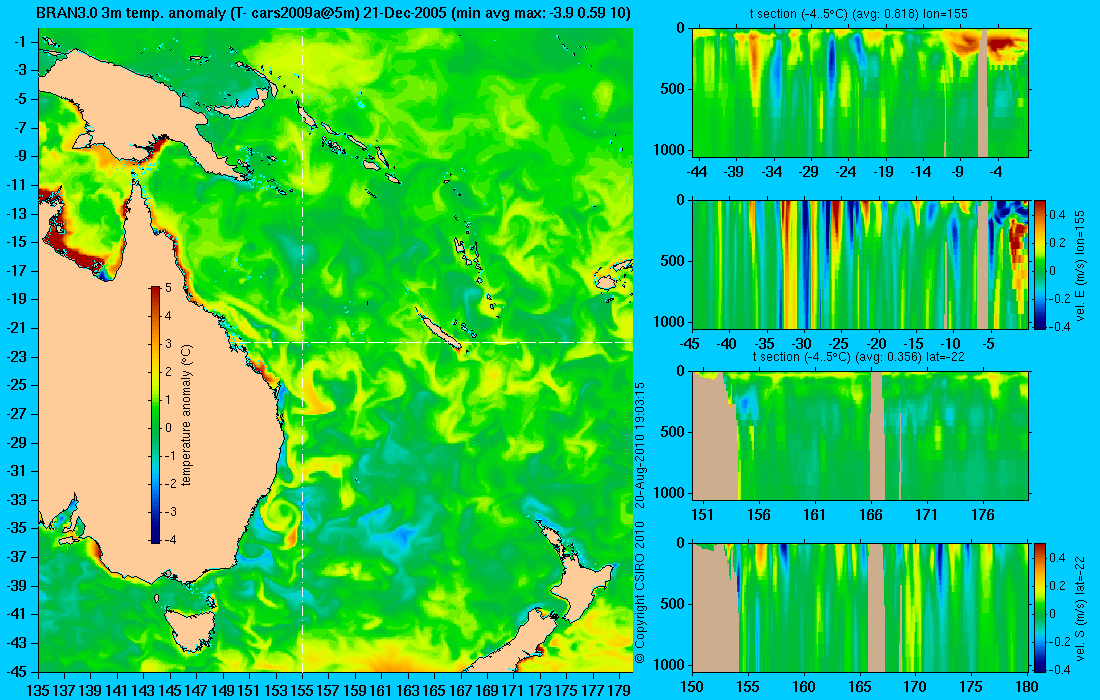This screenshot has width=1100, height=700.
Task: Click New Zealand's North Island on the map
Action: pyautogui.click(x=577, y=572)
